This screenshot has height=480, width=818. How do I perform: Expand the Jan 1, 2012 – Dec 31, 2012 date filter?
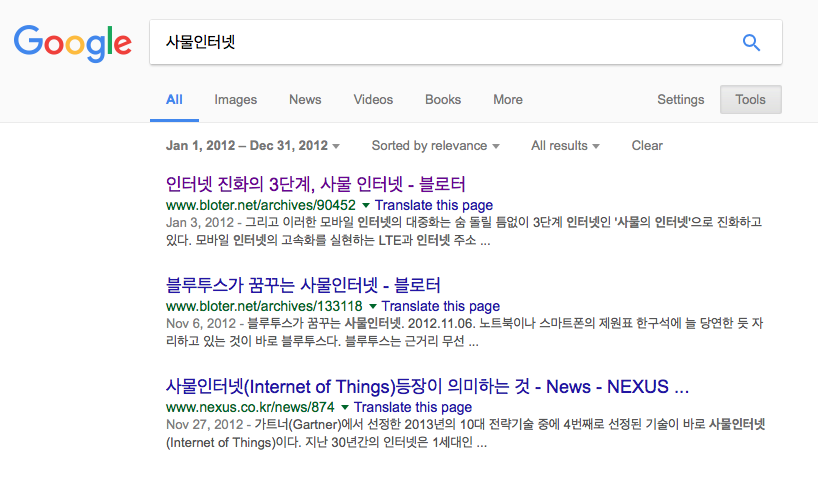click(x=252, y=146)
